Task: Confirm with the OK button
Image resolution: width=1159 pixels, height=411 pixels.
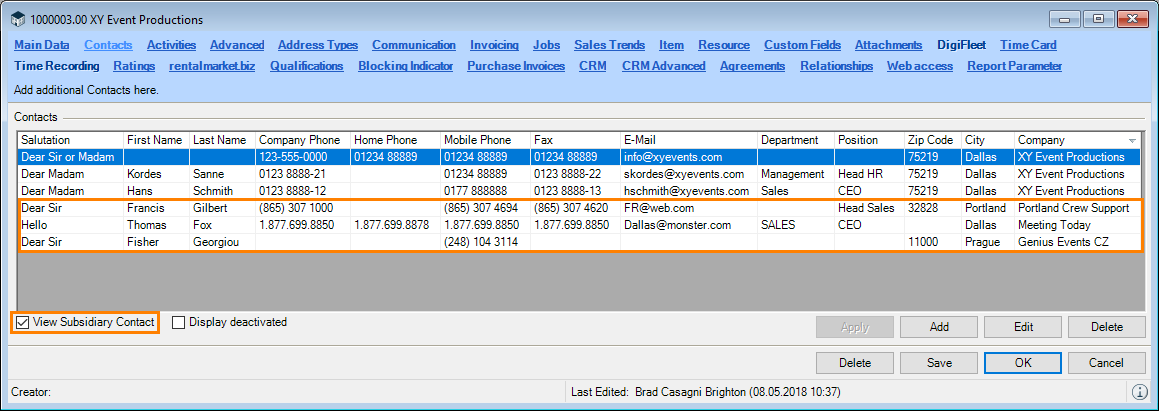Action: 1023,363
